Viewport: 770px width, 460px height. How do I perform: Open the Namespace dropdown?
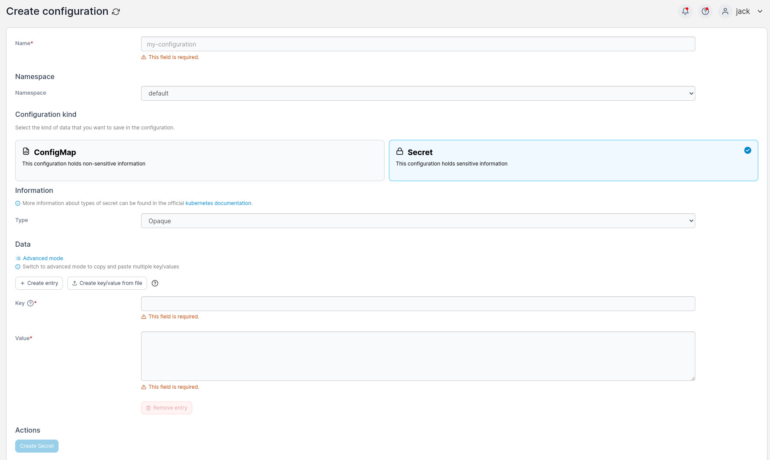[418, 93]
